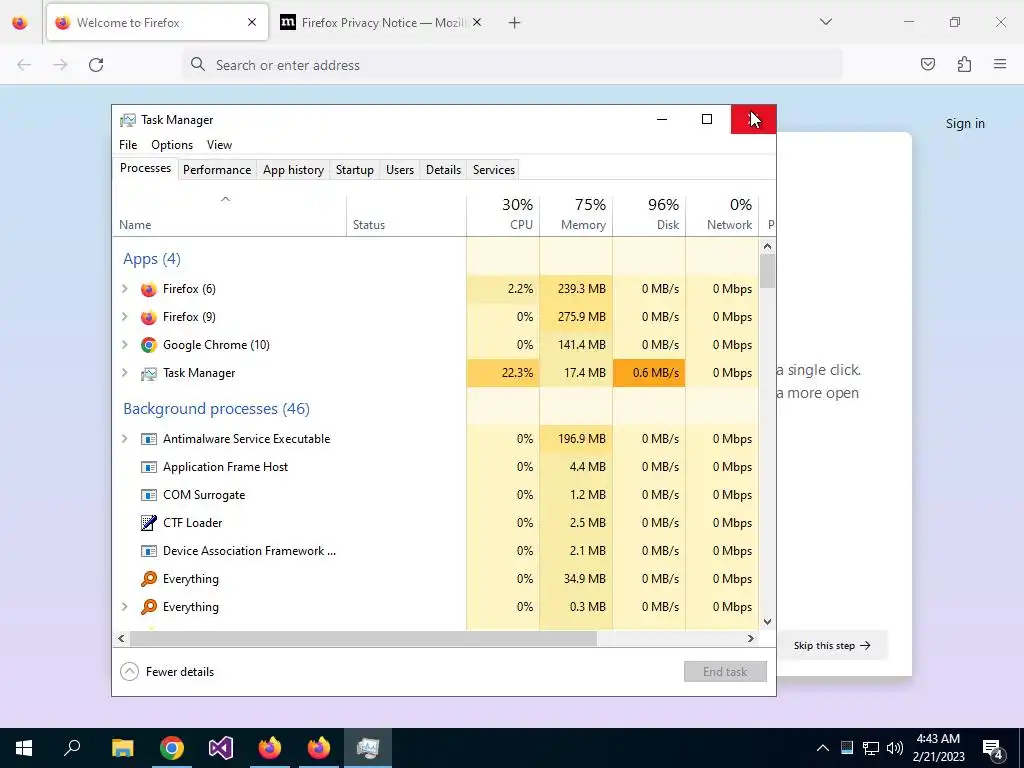Select the 275.9 MB memory cell
1024x768 pixels.
coord(576,317)
